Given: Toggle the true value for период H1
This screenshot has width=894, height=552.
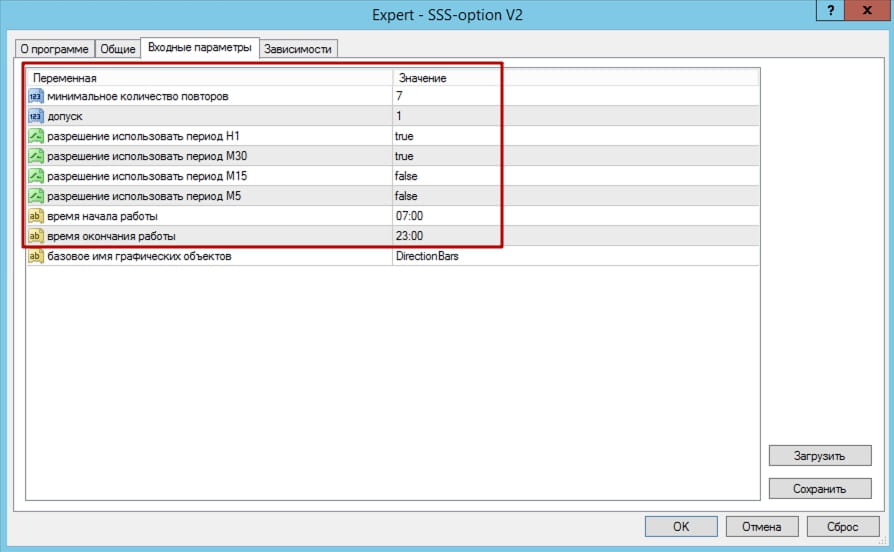Looking at the screenshot, I should coord(404,136).
